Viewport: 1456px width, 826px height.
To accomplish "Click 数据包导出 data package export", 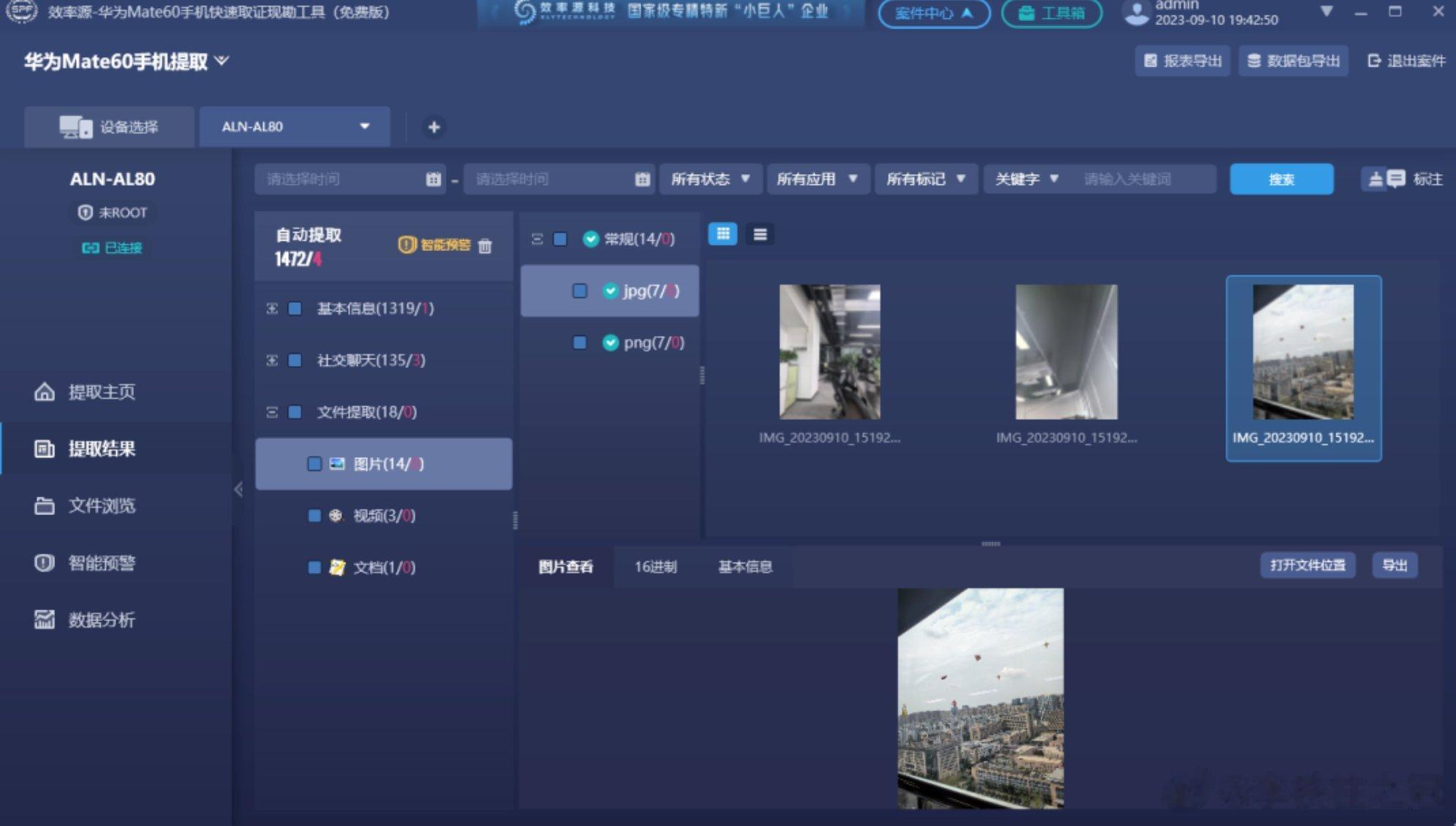I will 1293,61.
